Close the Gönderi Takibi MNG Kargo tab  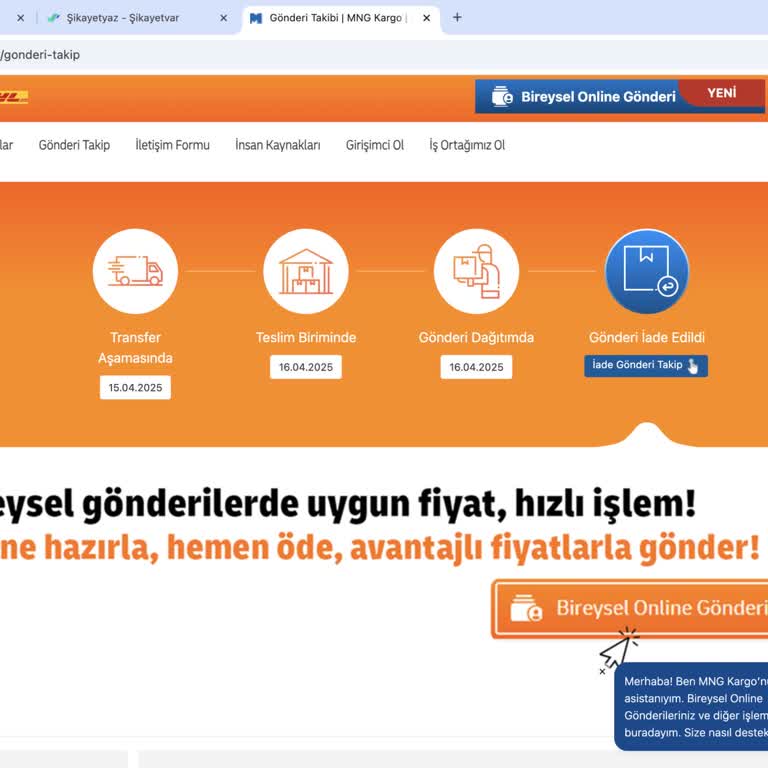pos(427,18)
